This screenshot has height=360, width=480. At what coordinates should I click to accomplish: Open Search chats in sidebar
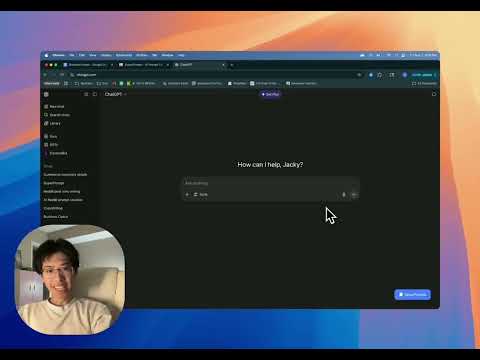click(57, 115)
